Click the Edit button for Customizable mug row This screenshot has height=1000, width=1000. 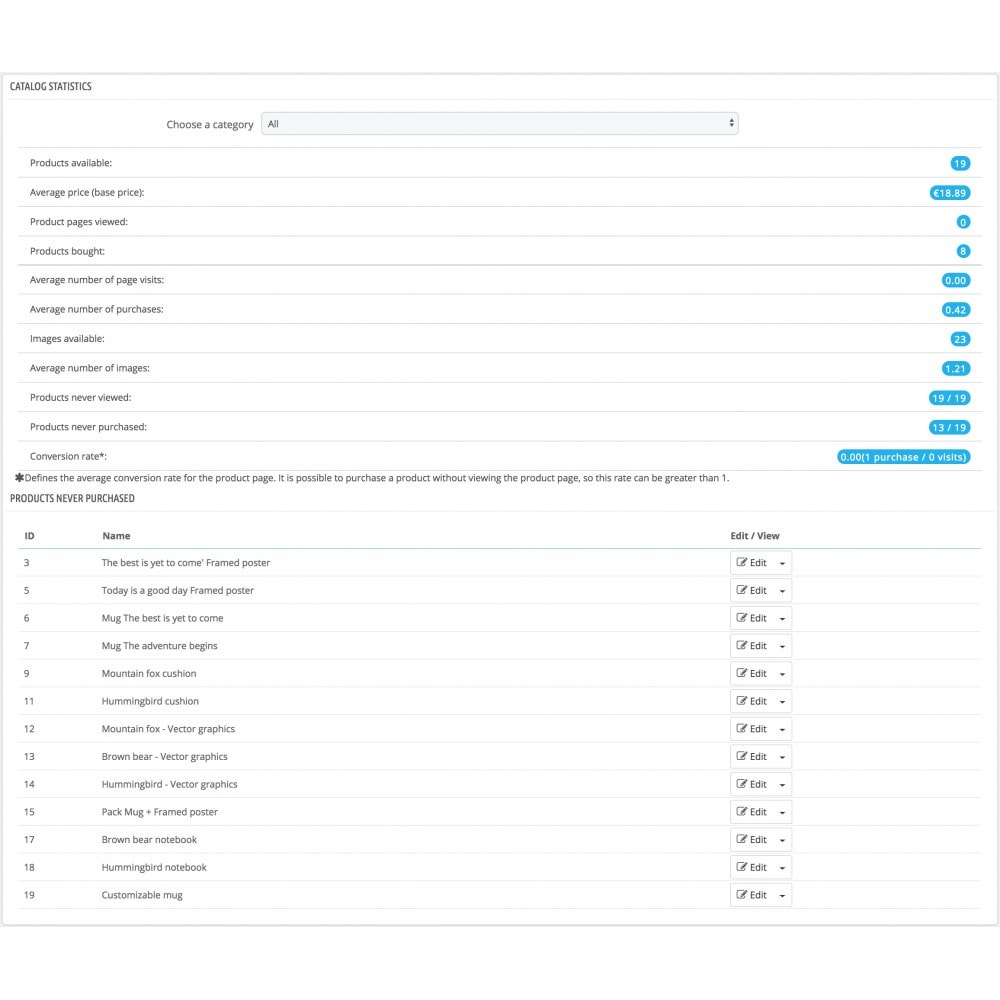coord(755,895)
